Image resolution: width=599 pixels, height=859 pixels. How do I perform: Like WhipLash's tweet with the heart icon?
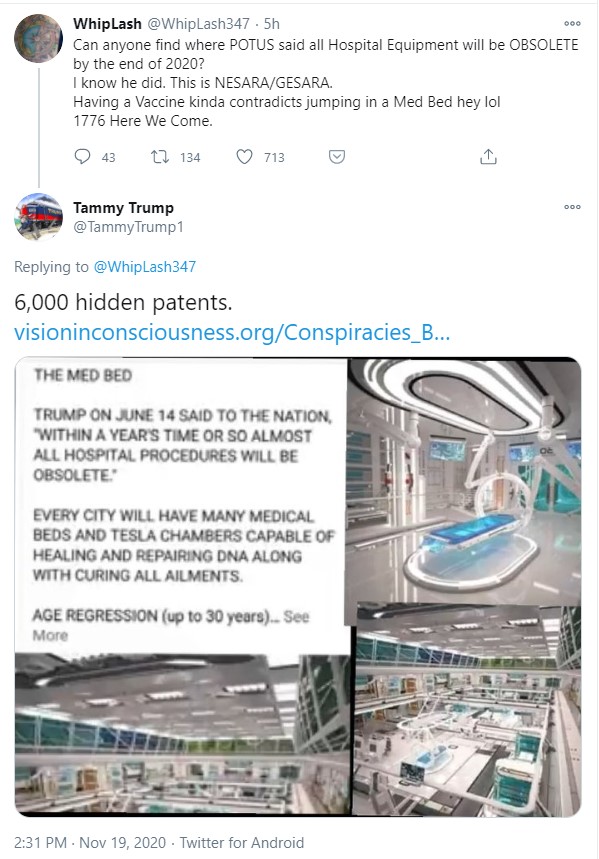[244, 157]
